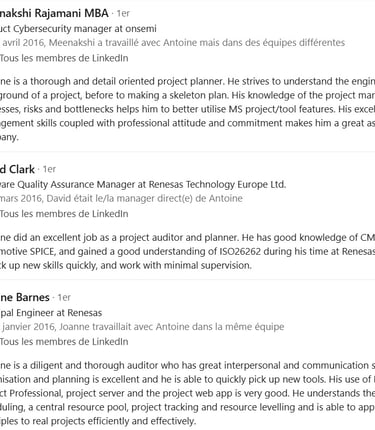The width and height of the screenshot is (375, 430).
Task: Click the avril 2016 relationship line for Meenakshi
Action: click(x=172, y=43)
